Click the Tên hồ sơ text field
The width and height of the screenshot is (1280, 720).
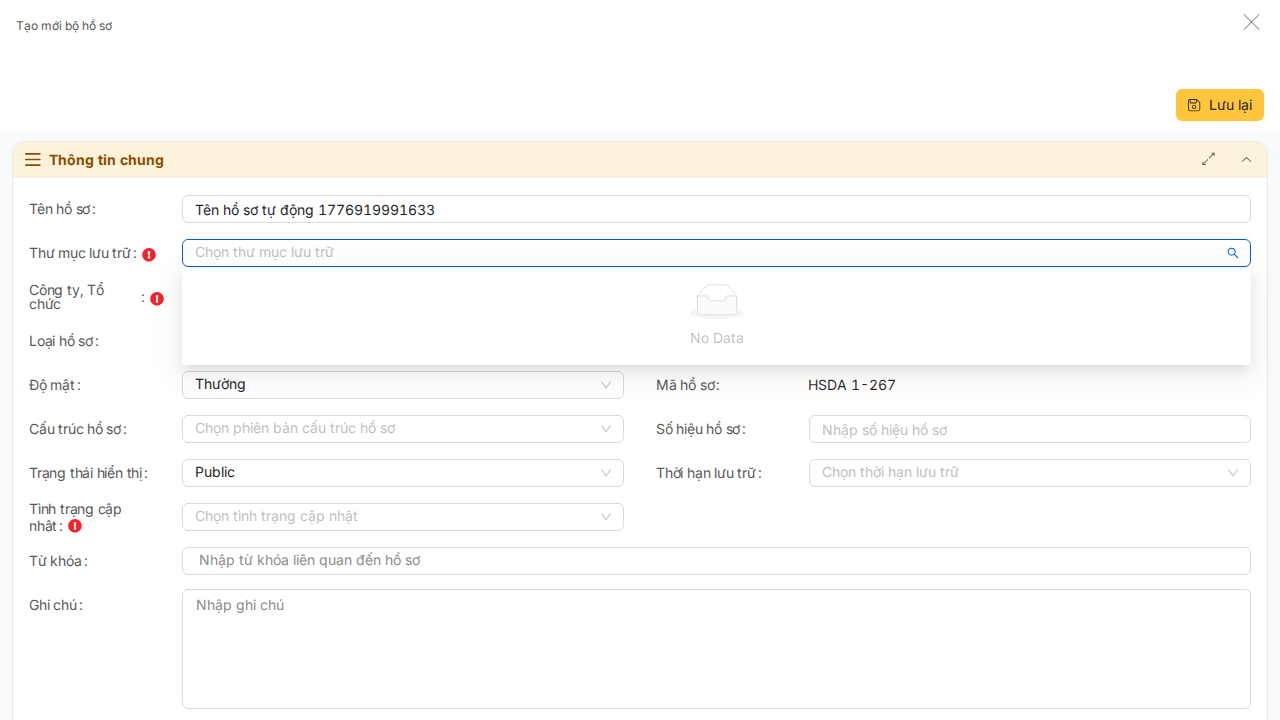[x=715, y=209]
